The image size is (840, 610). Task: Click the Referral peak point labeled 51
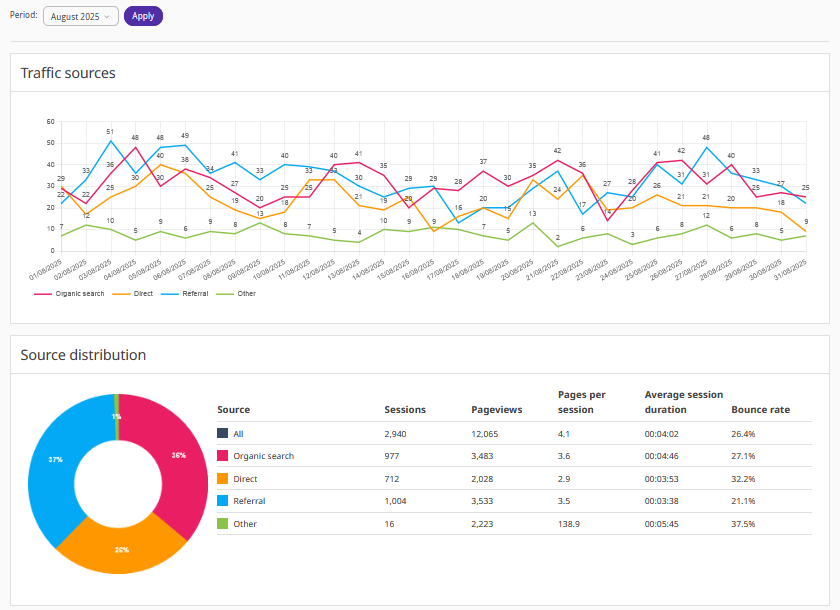tap(110, 141)
